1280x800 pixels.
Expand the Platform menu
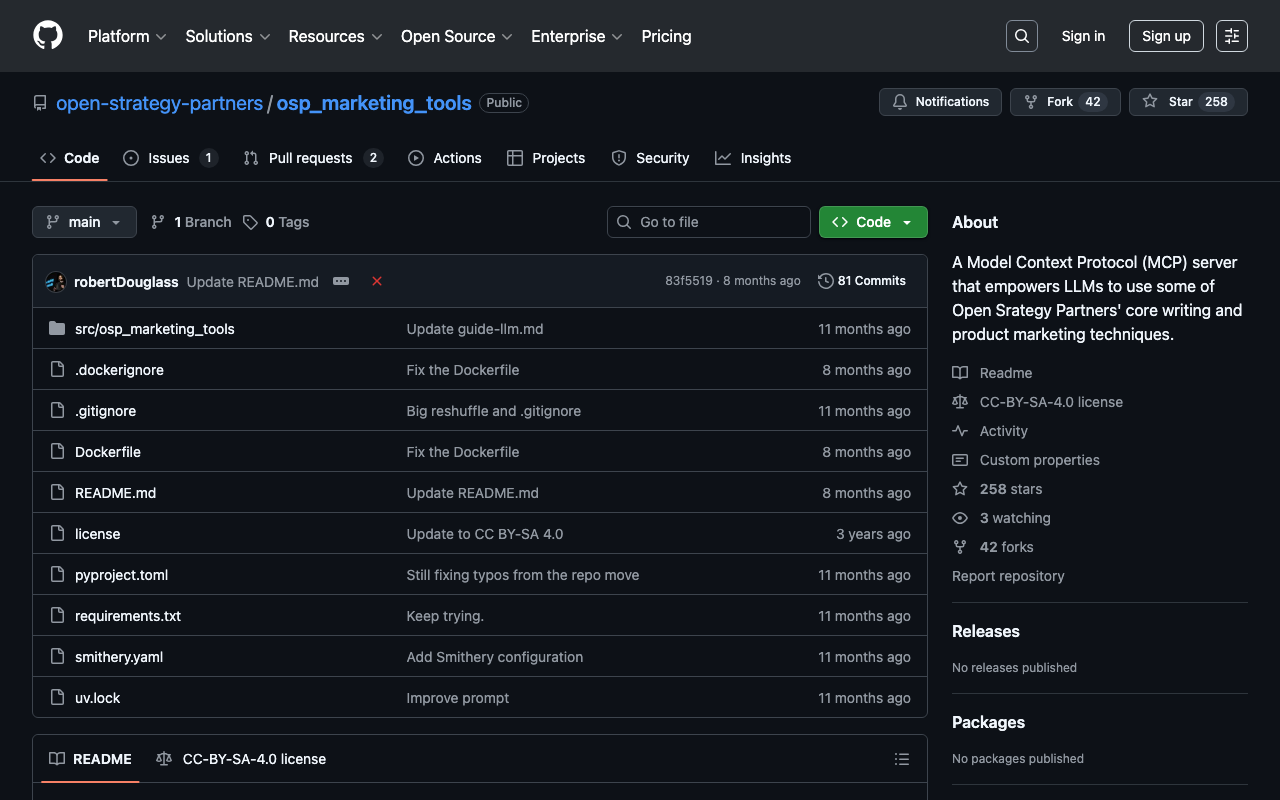pos(127,36)
